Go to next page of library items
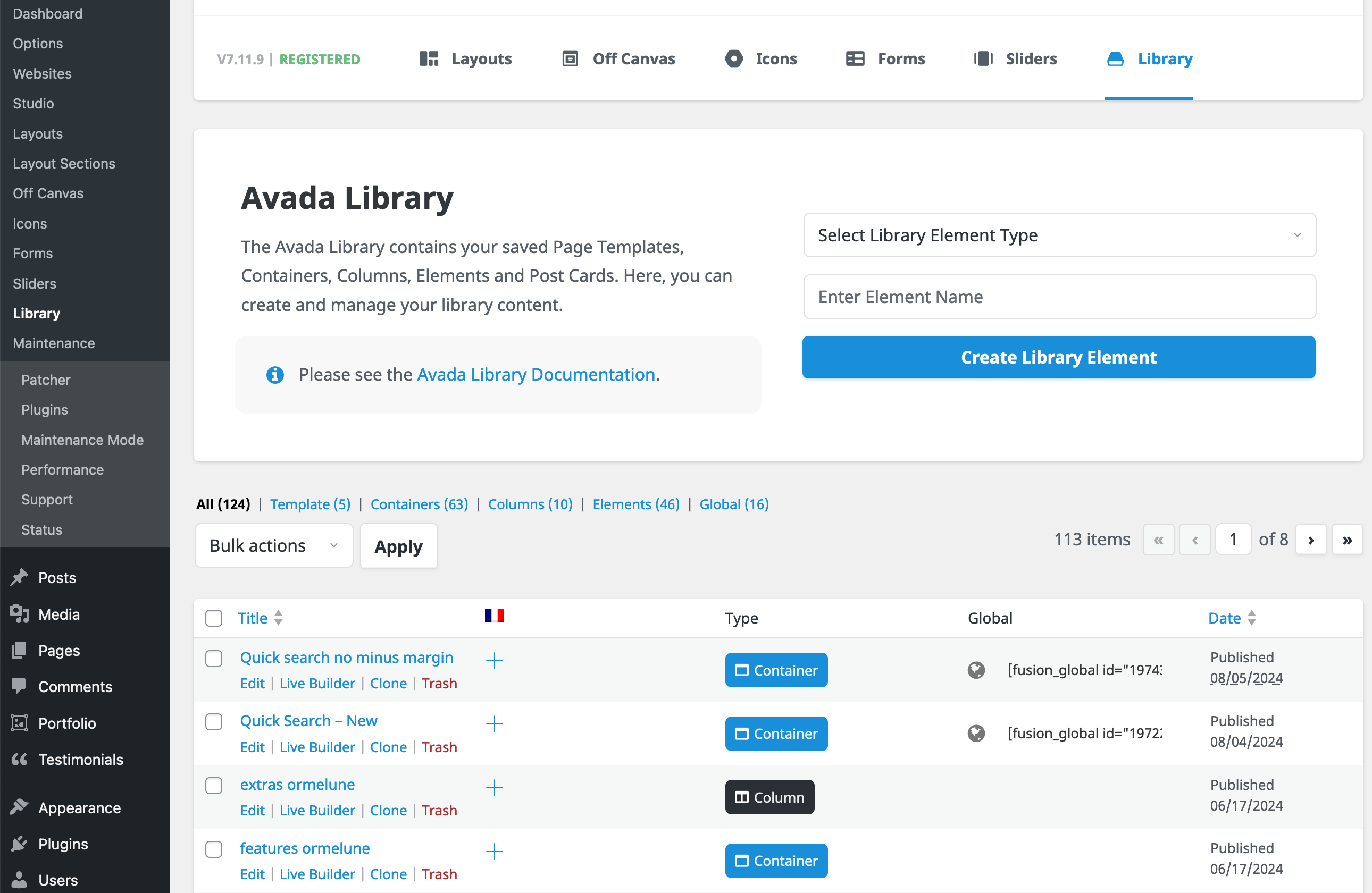 coord(1311,540)
